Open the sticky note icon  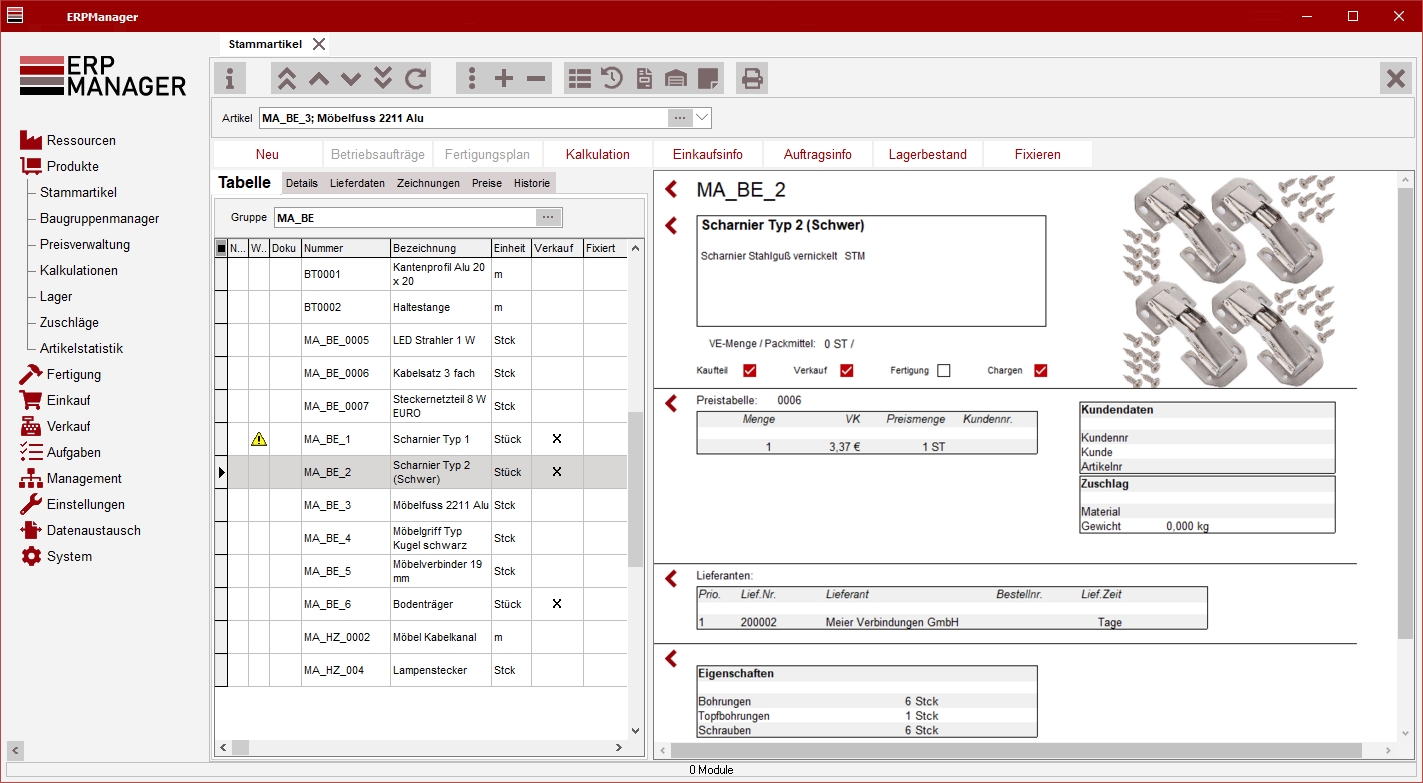[708, 78]
